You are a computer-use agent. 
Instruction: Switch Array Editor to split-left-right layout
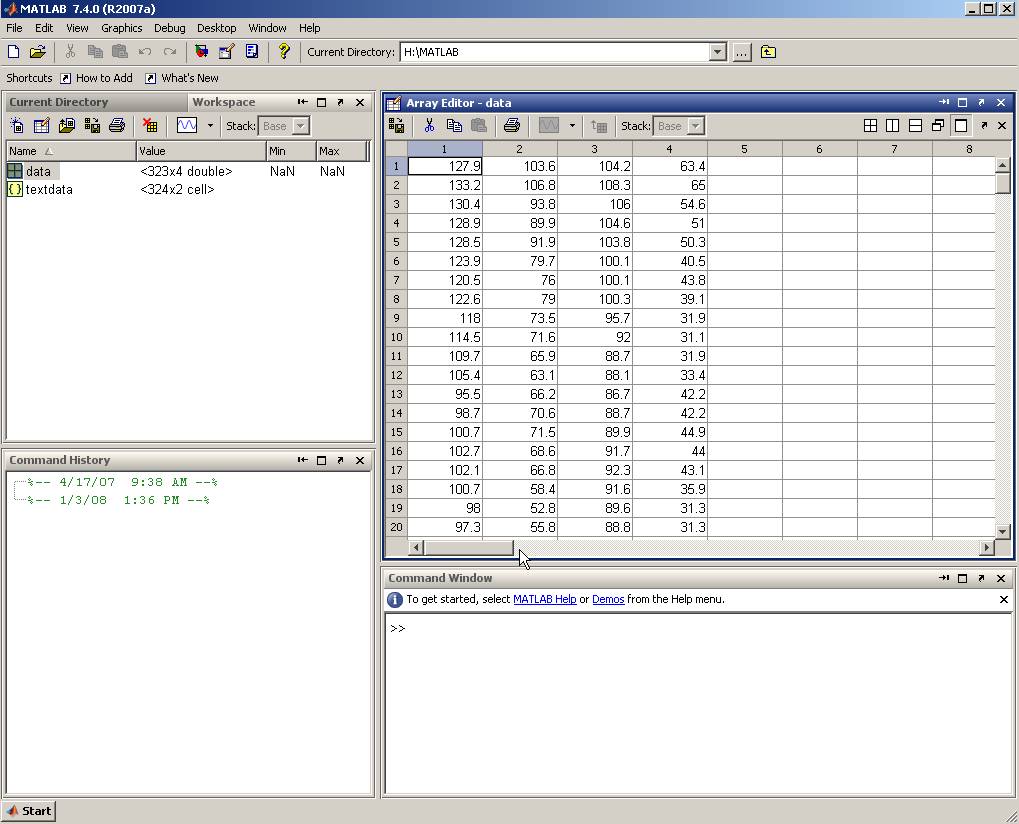pos(892,125)
